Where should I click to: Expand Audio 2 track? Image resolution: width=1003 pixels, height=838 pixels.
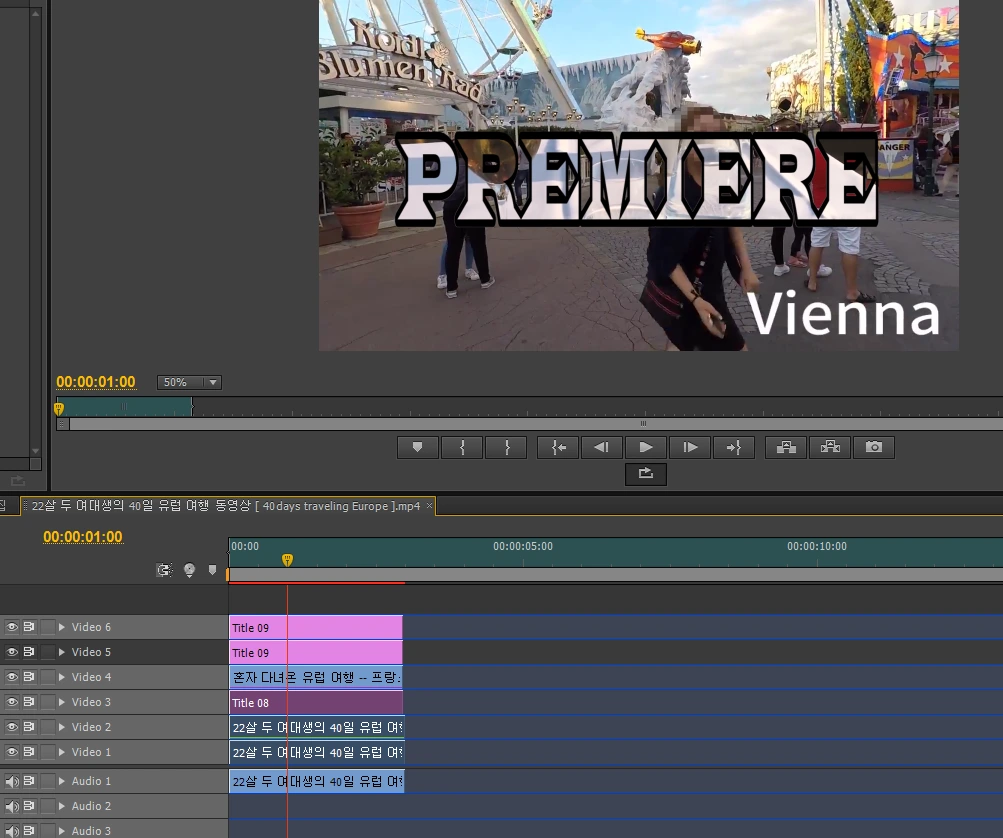pyautogui.click(x=62, y=806)
